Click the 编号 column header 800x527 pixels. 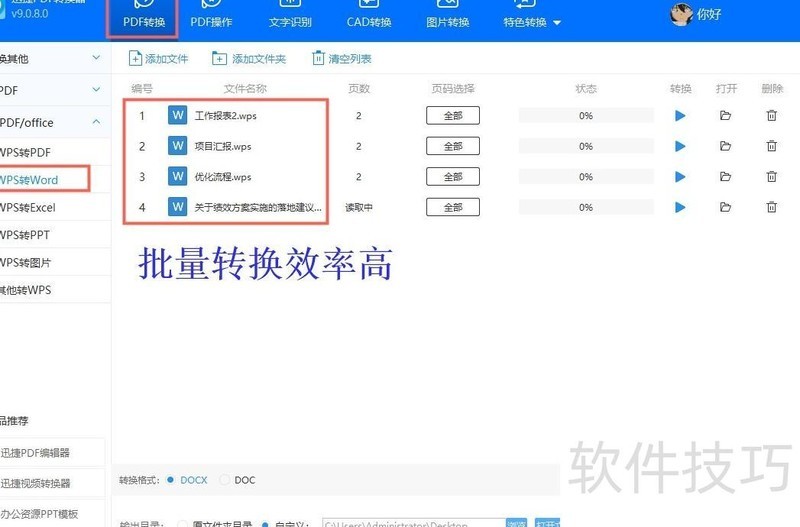click(142, 89)
